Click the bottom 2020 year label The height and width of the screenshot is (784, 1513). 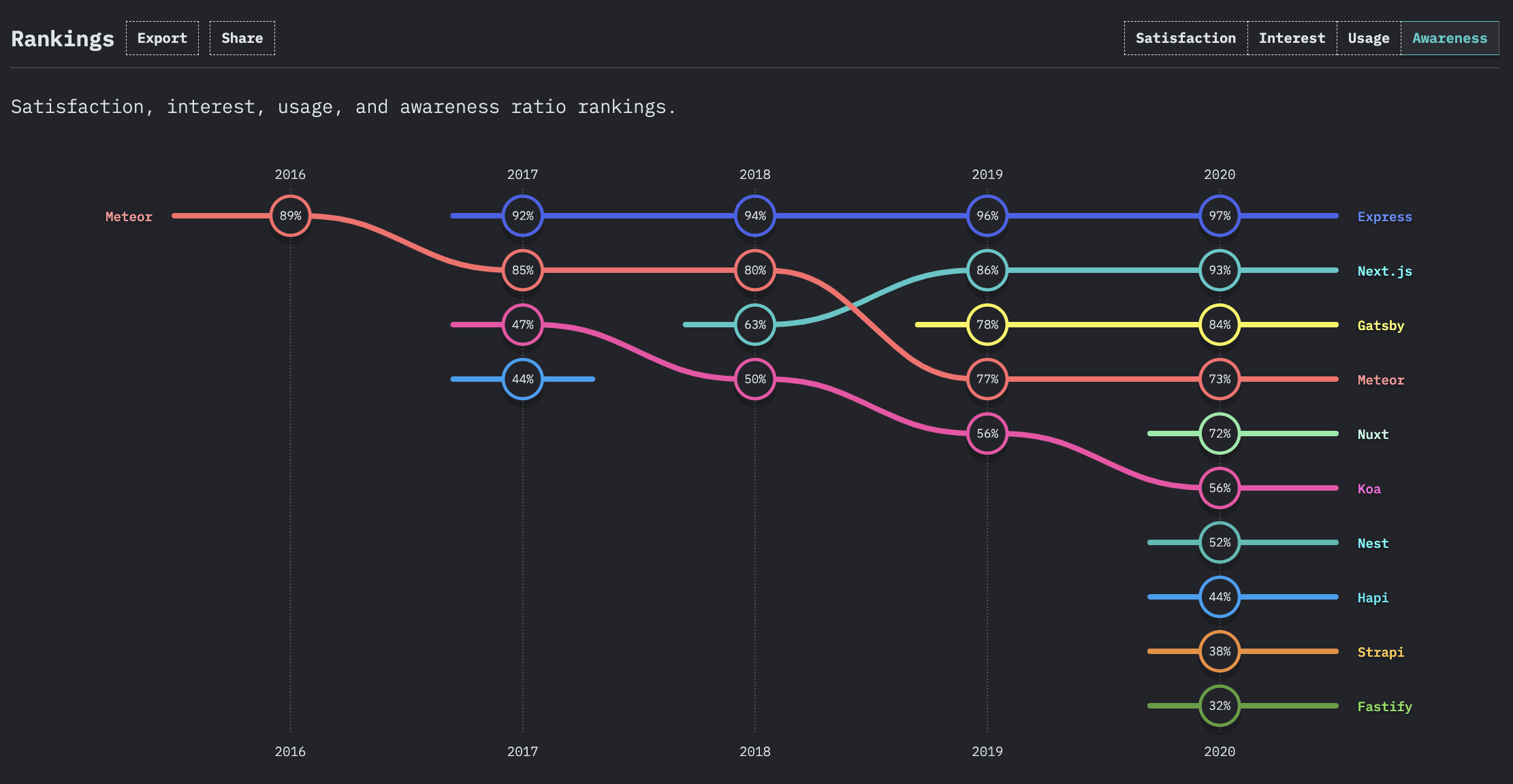click(1220, 751)
